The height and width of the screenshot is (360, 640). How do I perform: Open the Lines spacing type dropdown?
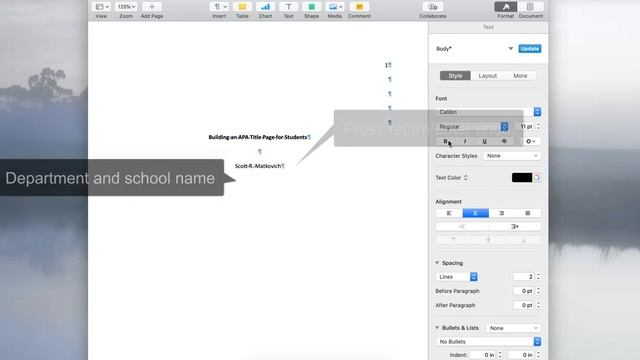(457, 277)
